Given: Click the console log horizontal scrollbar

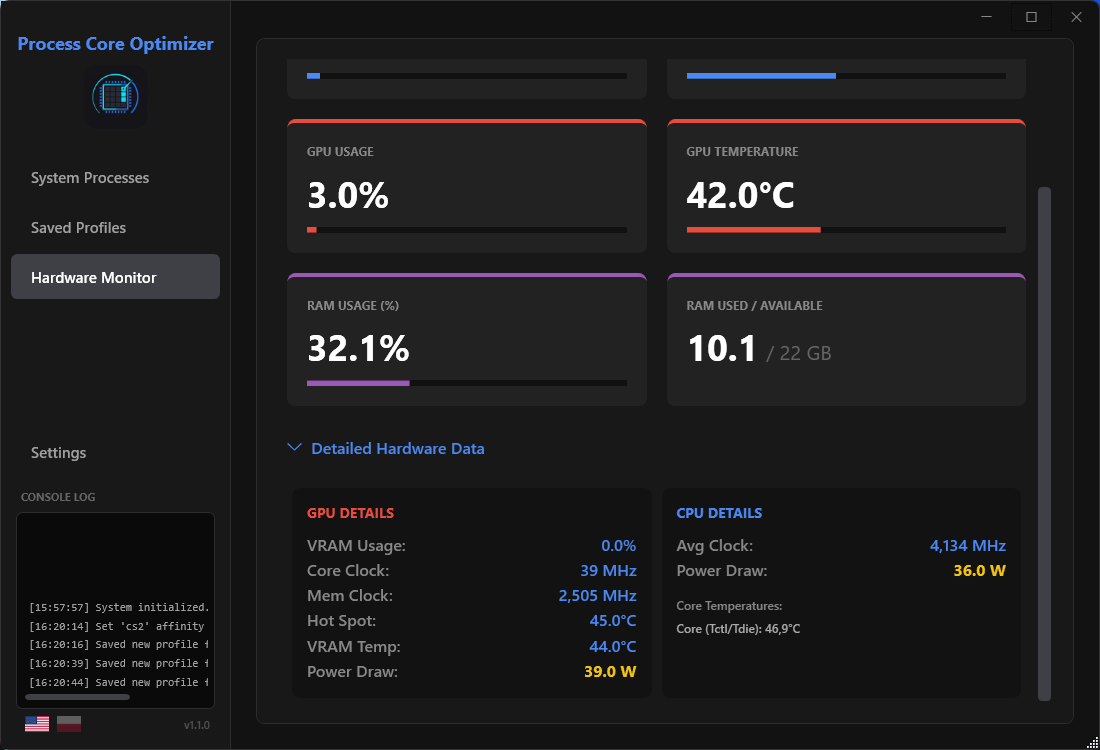Looking at the screenshot, I should click(77, 697).
